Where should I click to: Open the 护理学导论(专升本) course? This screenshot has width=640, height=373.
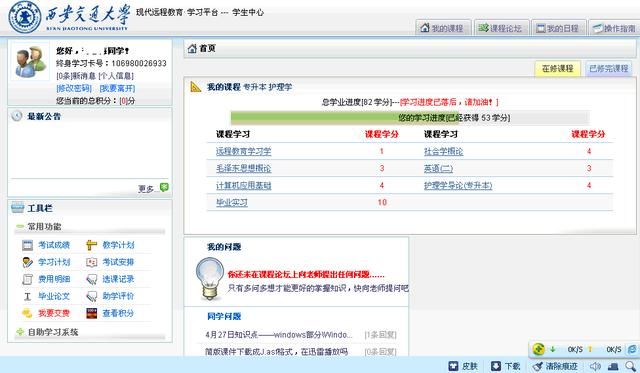pos(458,185)
